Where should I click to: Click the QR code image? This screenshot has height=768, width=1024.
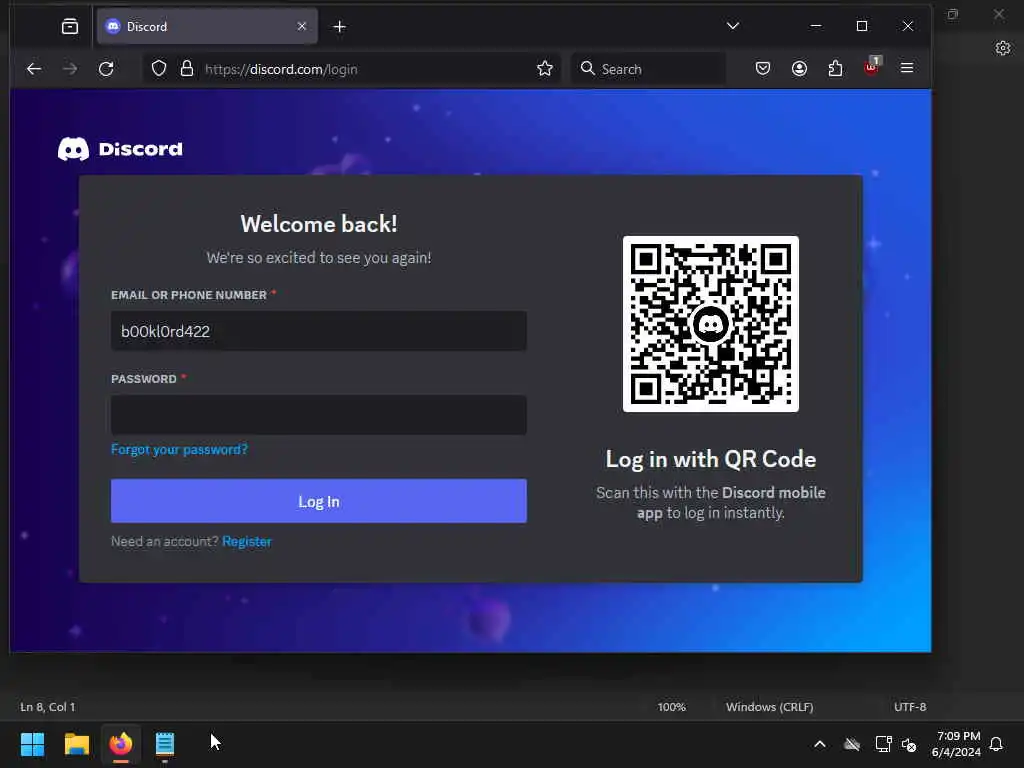tap(711, 324)
